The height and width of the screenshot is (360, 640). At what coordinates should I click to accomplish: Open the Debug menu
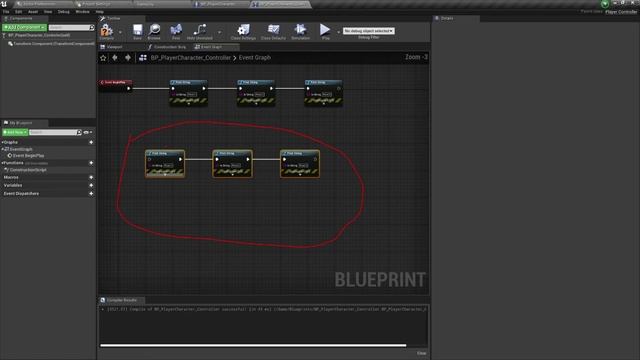tap(64, 12)
